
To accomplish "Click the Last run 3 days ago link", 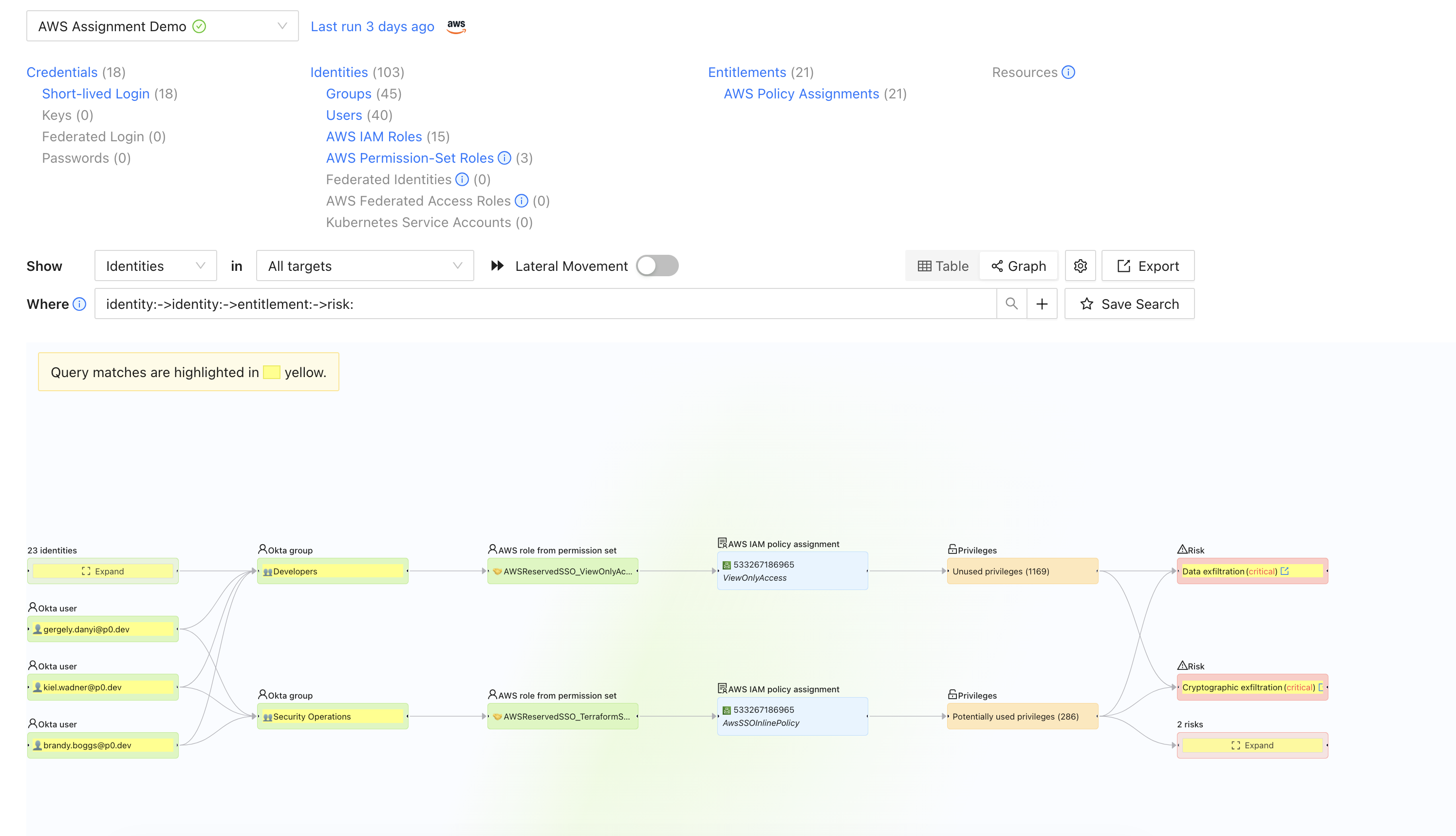I will click(x=373, y=26).
